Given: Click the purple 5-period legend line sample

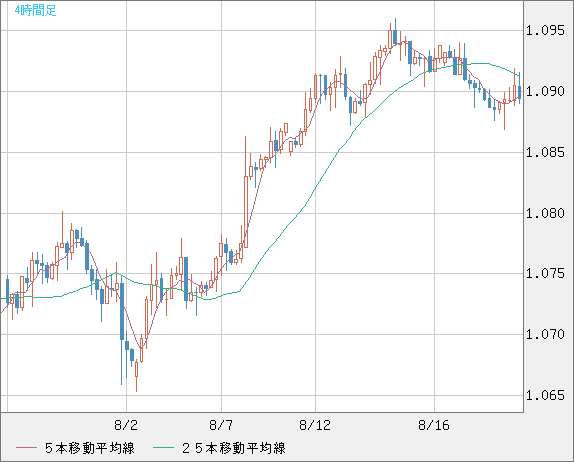Looking at the screenshot, I should coord(26,448).
